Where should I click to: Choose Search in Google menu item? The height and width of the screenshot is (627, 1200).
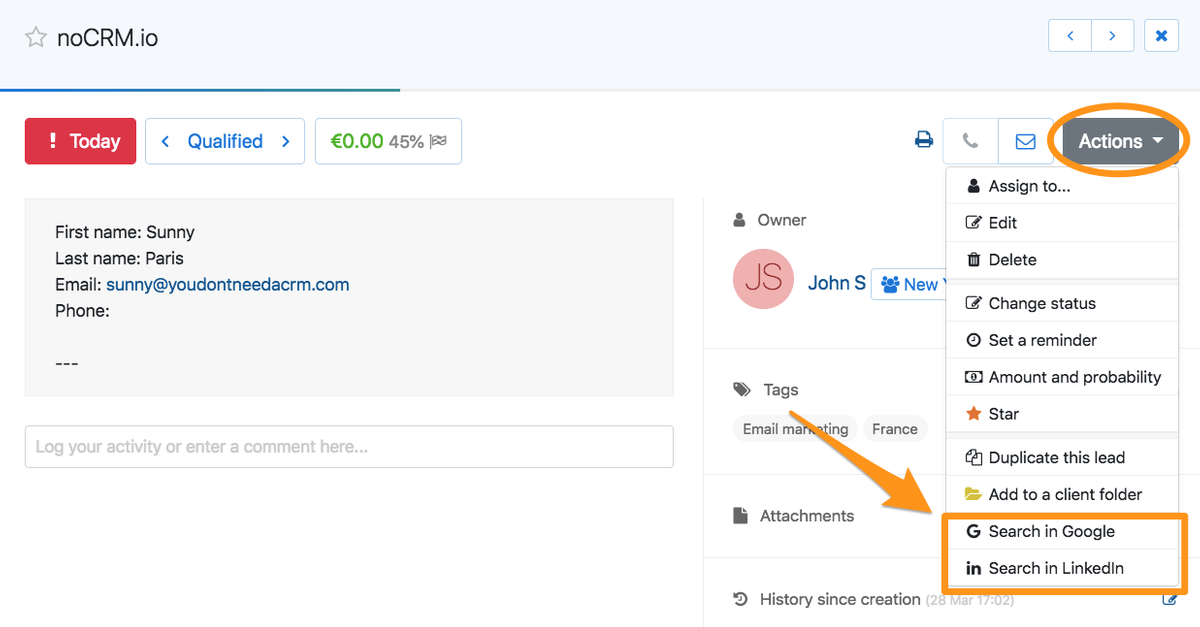[x=1051, y=532]
